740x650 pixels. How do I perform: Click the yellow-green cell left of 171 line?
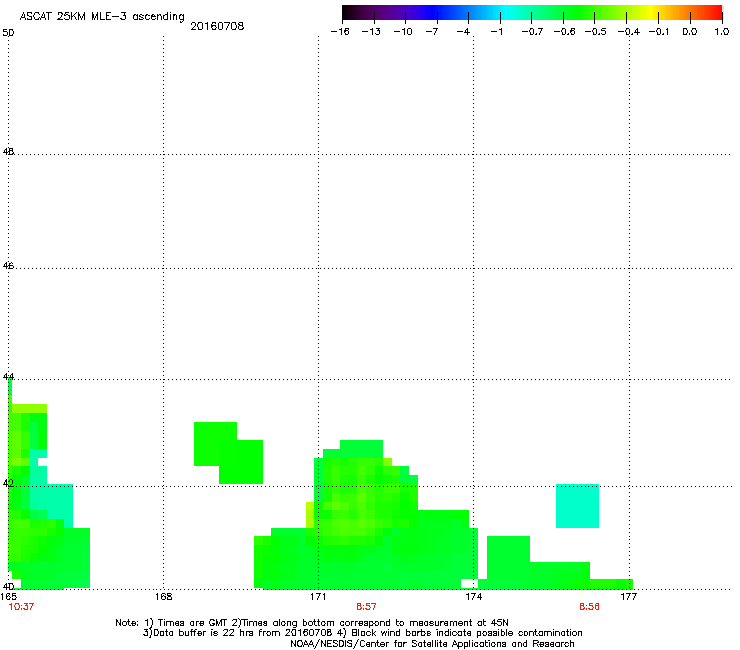[x=310, y=515]
